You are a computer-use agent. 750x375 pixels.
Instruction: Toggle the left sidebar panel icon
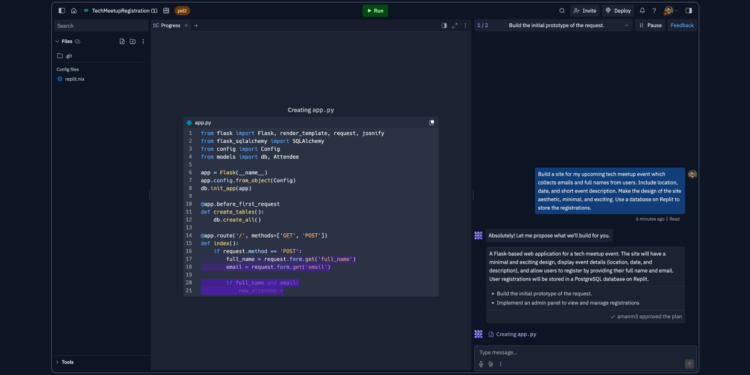click(x=61, y=11)
